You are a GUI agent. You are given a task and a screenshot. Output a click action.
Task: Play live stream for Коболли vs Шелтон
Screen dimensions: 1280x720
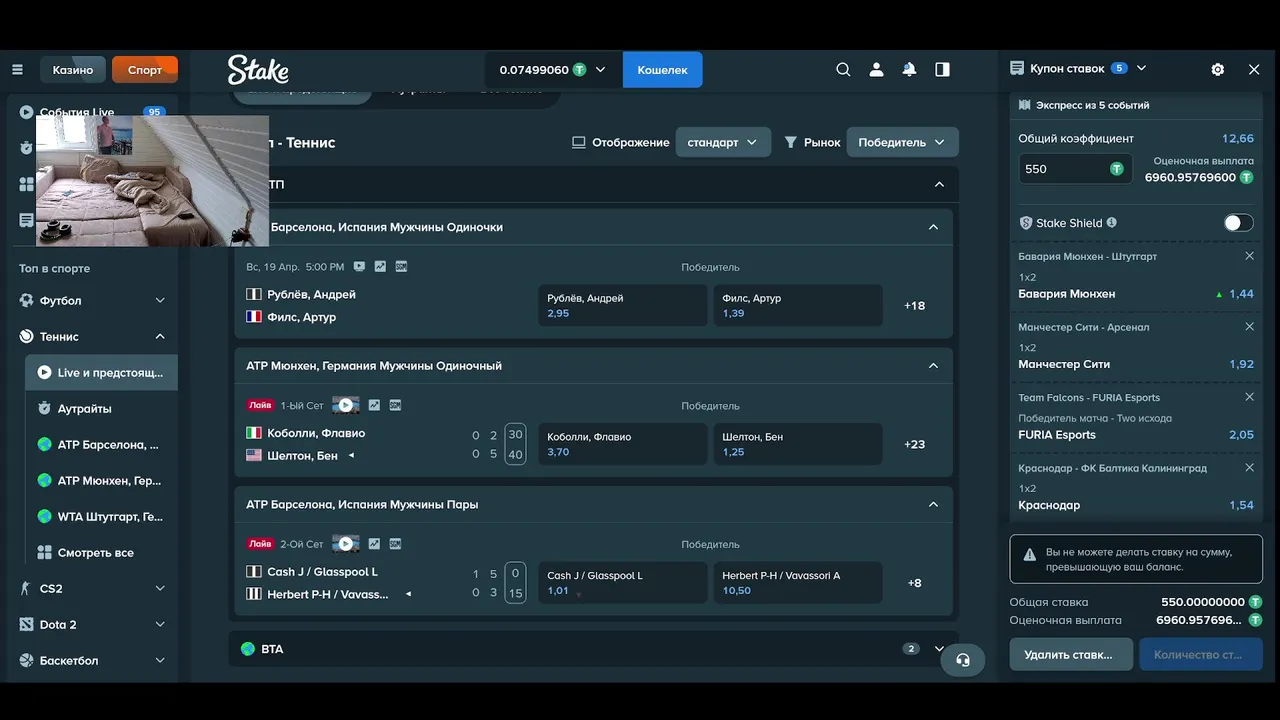346,405
